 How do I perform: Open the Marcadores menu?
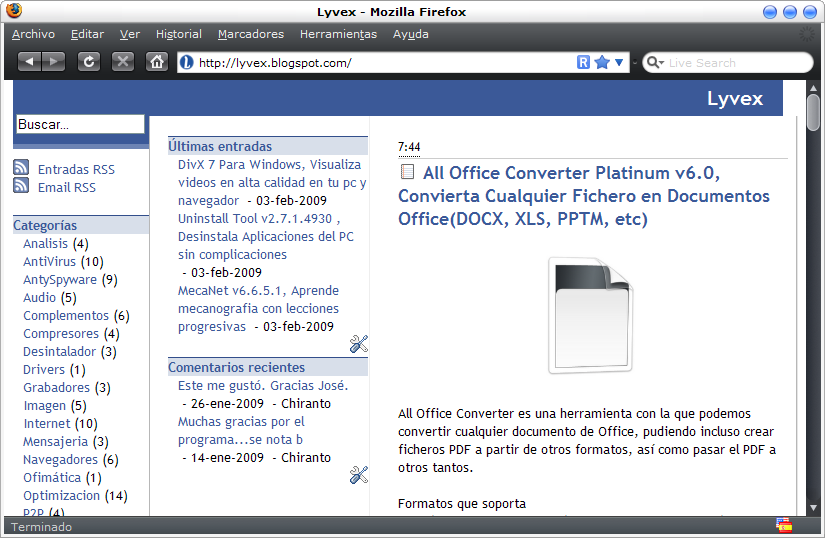point(250,34)
